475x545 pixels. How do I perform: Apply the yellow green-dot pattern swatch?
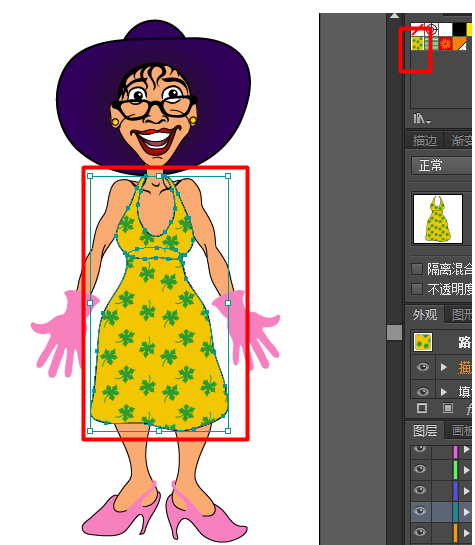point(417,44)
